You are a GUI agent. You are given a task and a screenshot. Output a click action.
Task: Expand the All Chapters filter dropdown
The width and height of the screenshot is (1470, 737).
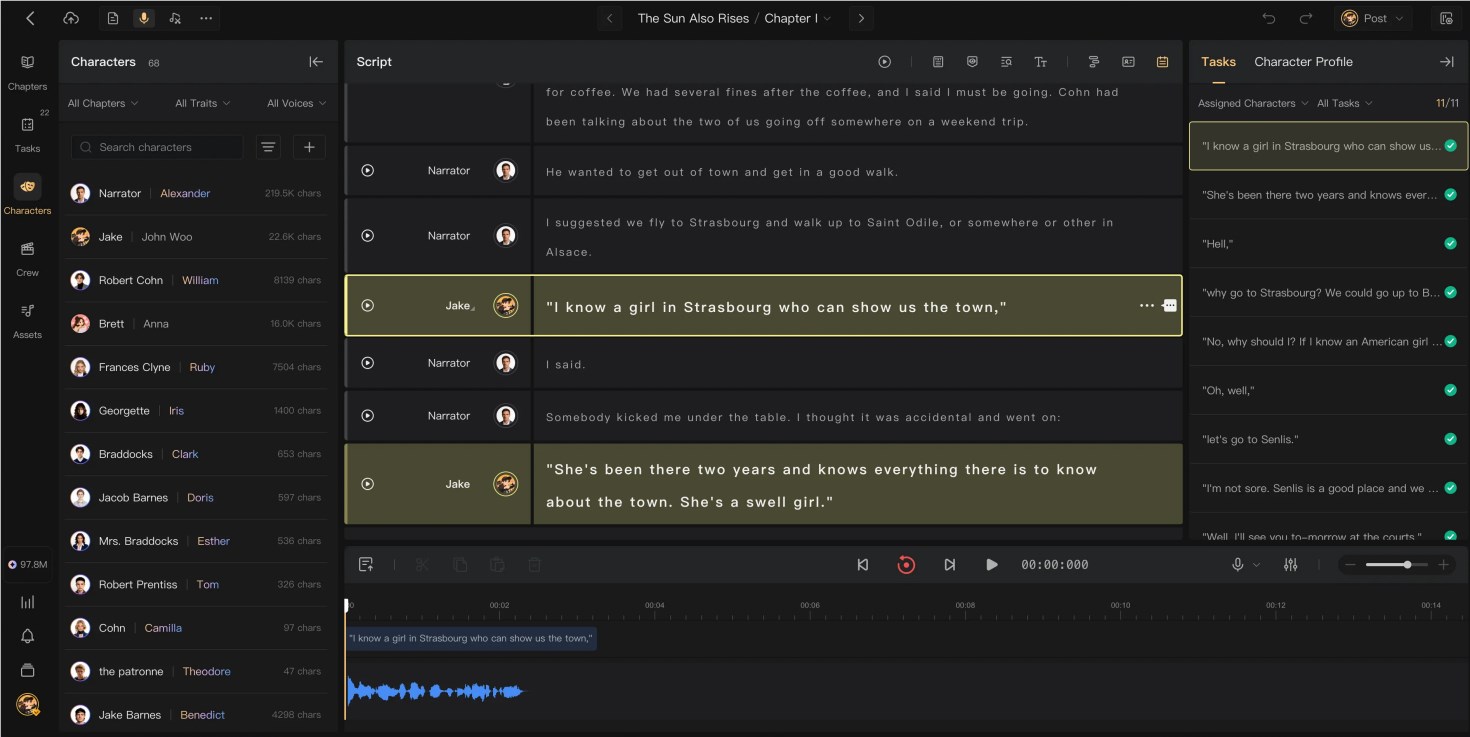(x=103, y=103)
